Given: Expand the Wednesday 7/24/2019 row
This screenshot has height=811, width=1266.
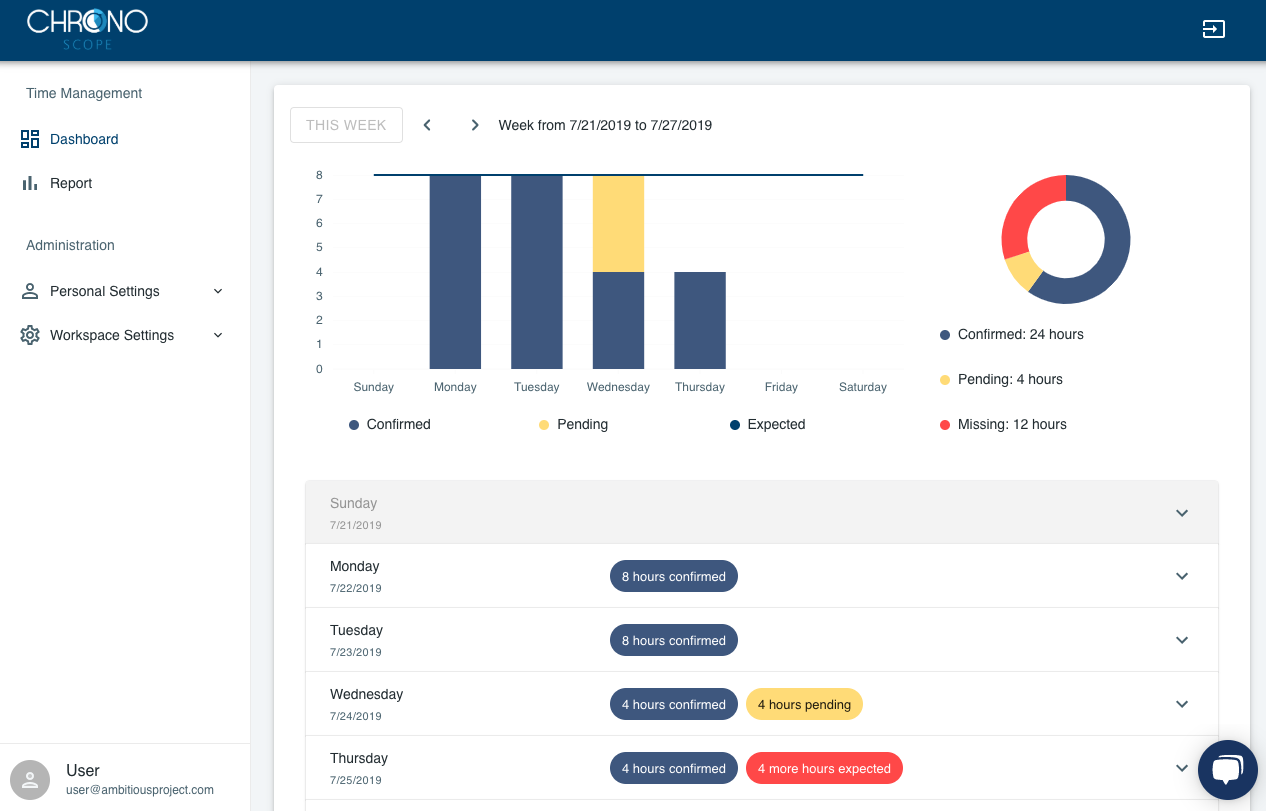Looking at the screenshot, I should tap(762, 704).
